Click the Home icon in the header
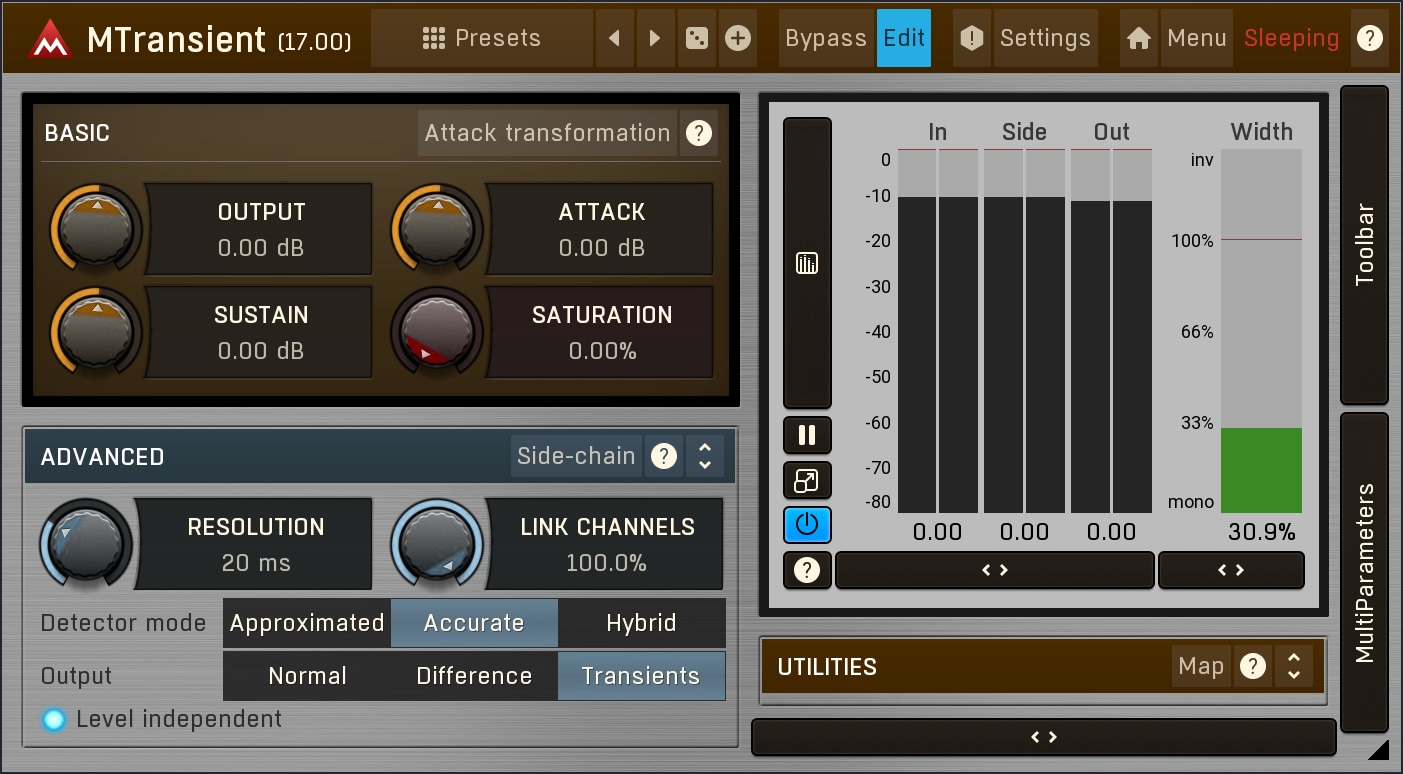Viewport: 1403px width, 774px height. click(1138, 38)
